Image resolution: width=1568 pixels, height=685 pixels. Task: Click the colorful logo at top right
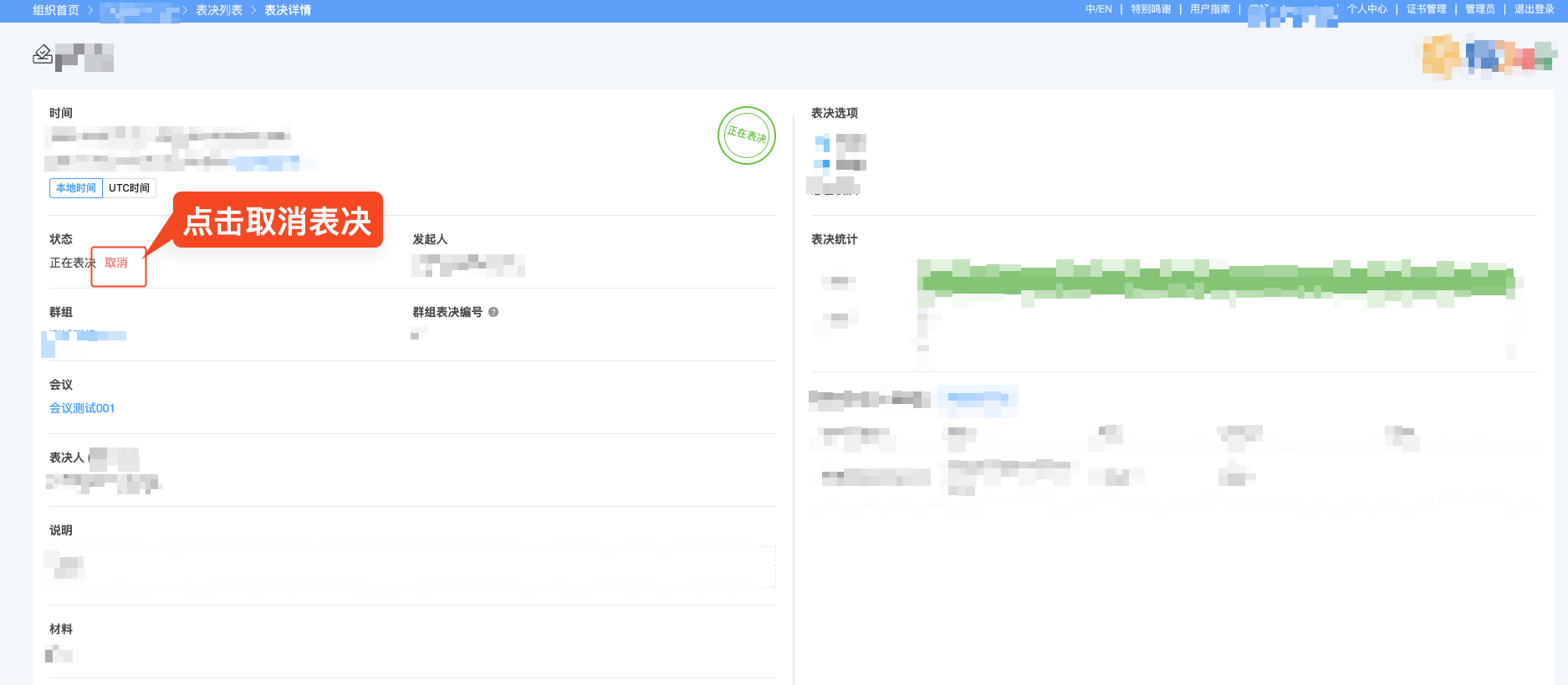tap(1487, 57)
